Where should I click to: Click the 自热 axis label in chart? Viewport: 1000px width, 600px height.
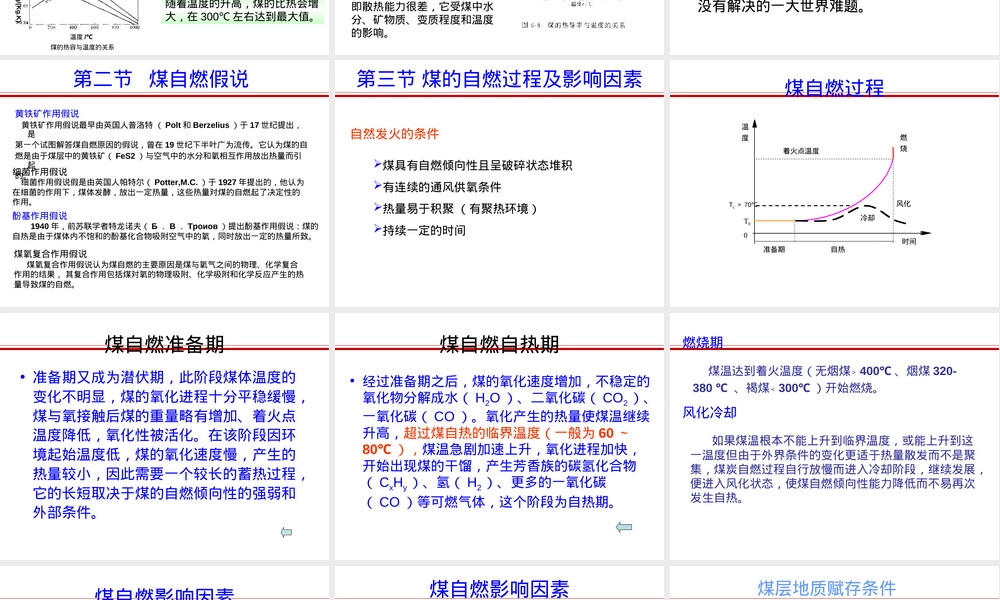click(x=838, y=249)
